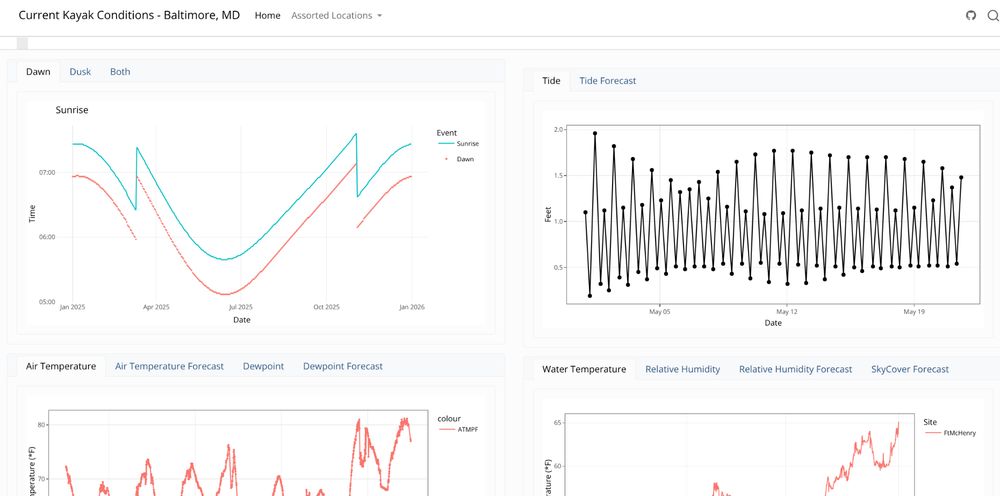Viewport: 1000px width, 496px height.
Task: Click the ATMPF legend color line
Action: point(447,430)
